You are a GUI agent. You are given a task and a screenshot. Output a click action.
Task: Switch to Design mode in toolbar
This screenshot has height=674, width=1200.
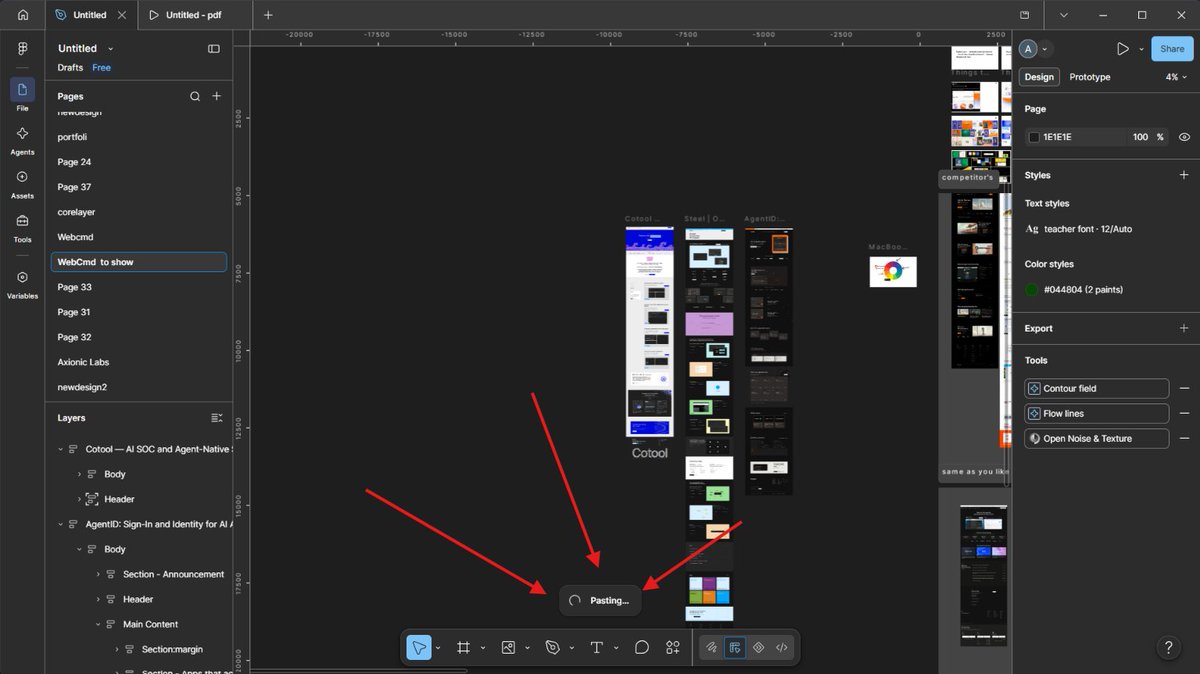pyautogui.click(x=735, y=648)
